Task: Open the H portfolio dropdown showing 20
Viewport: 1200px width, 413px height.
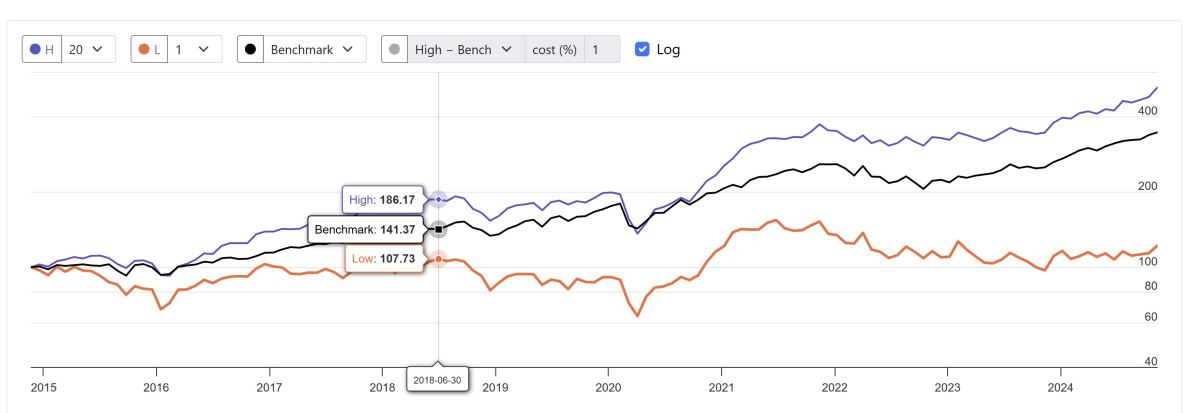Action: (89, 49)
